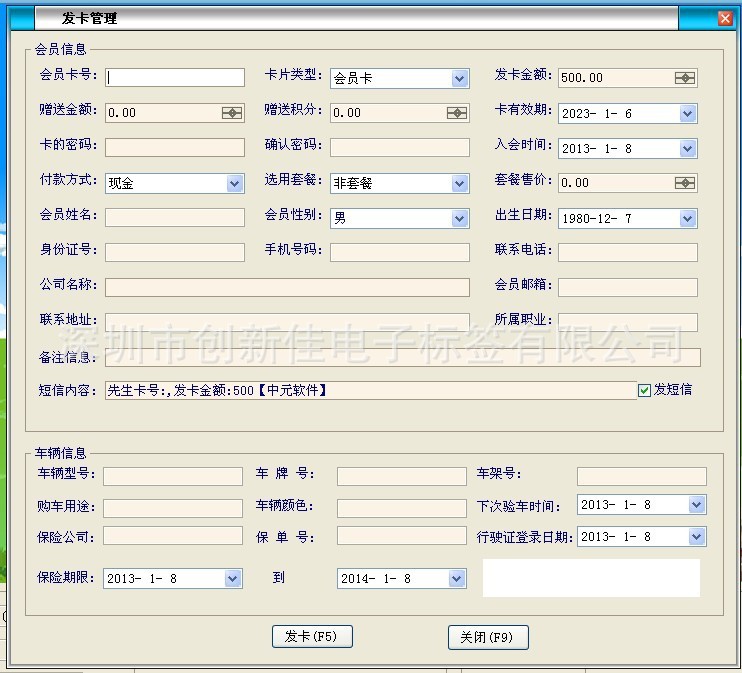This screenshot has width=742, height=673.
Task: Focus the 会员姓名 text field
Action: [x=175, y=217]
